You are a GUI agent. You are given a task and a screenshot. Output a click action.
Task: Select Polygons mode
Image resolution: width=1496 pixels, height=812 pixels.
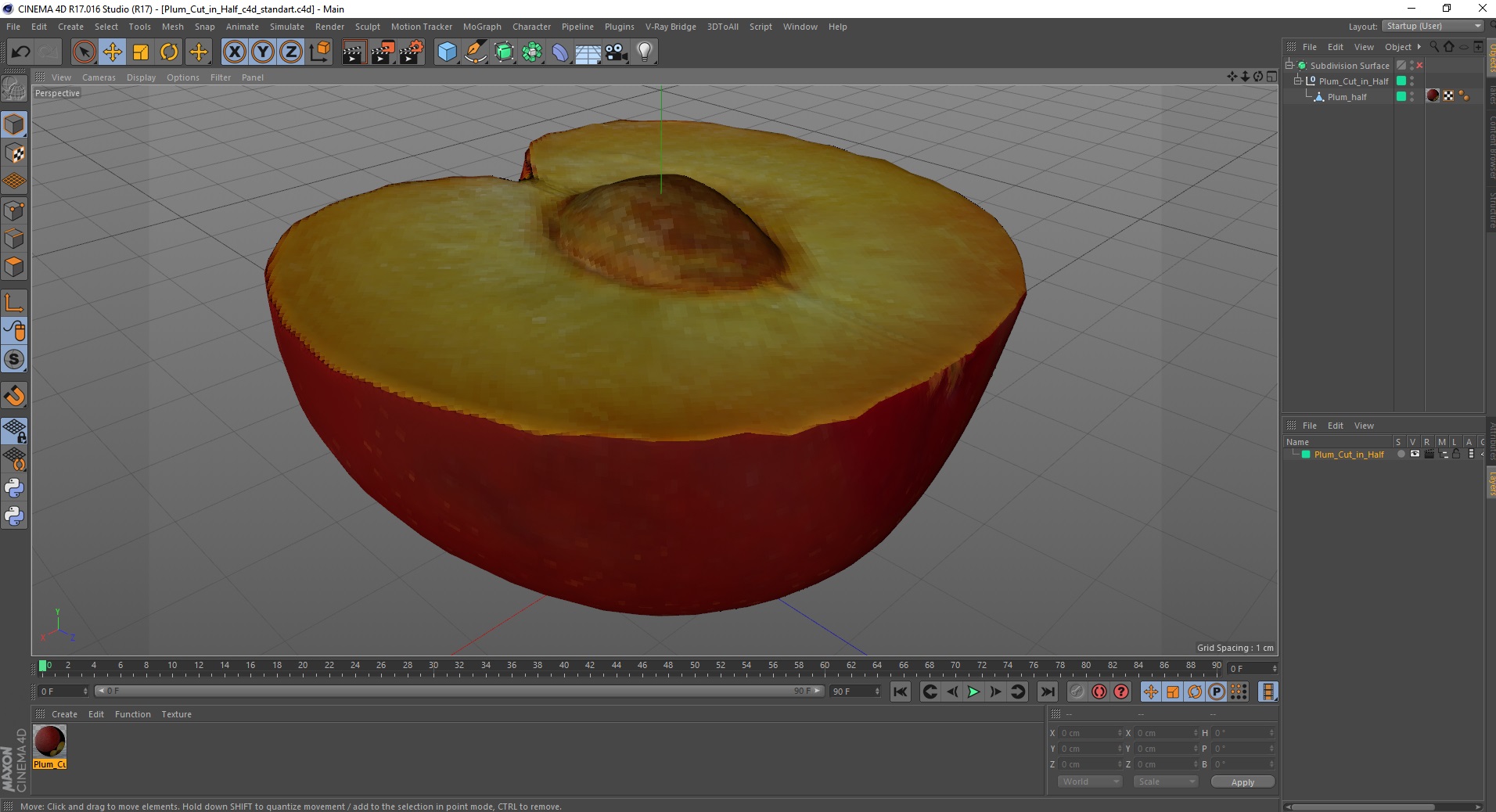[14, 267]
